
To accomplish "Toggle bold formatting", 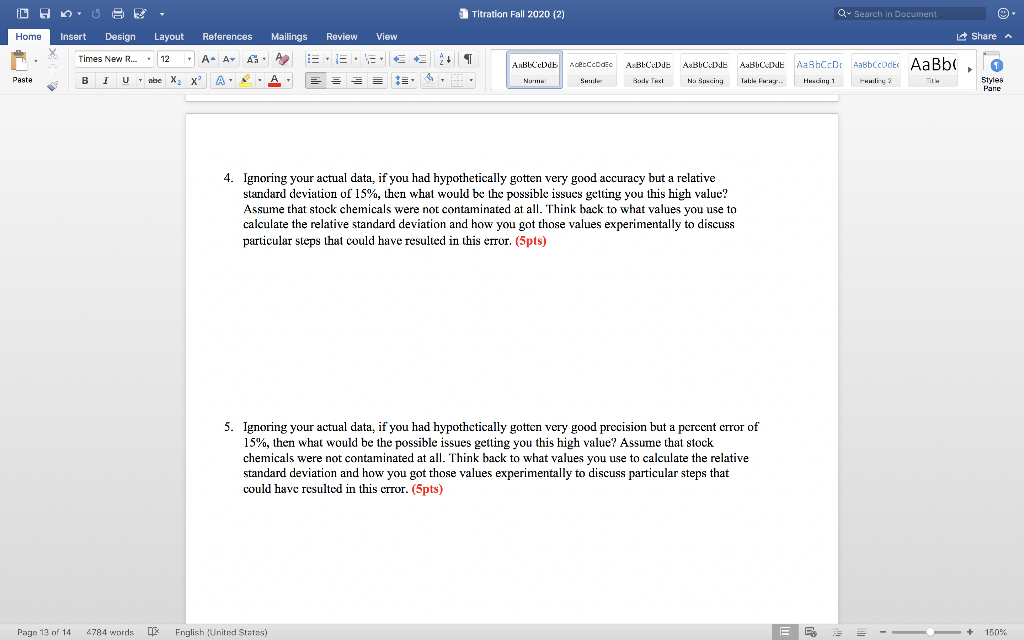I will pos(84,80).
